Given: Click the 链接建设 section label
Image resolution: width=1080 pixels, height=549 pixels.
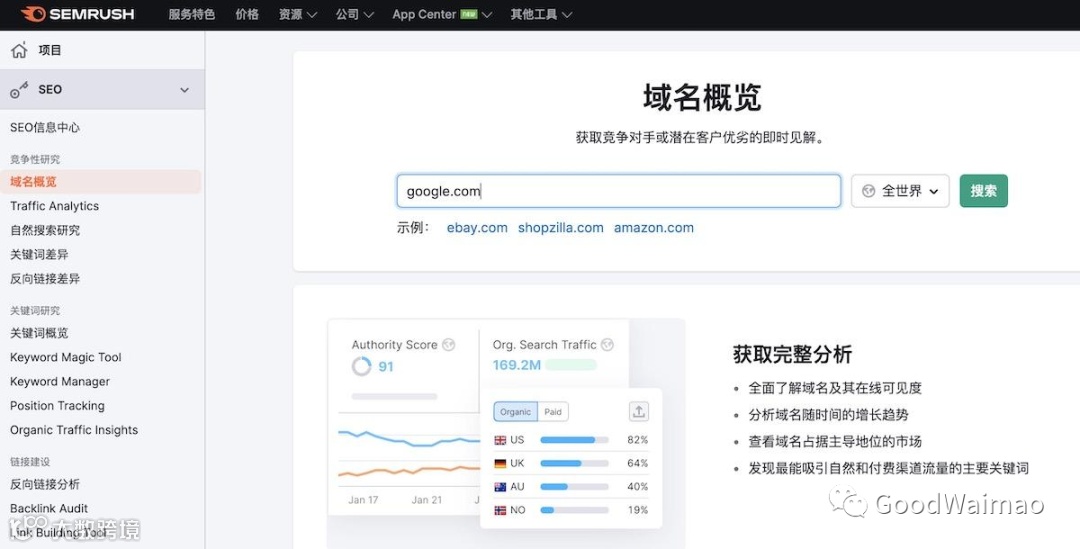Looking at the screenshot, I should (x=30, y=462).
